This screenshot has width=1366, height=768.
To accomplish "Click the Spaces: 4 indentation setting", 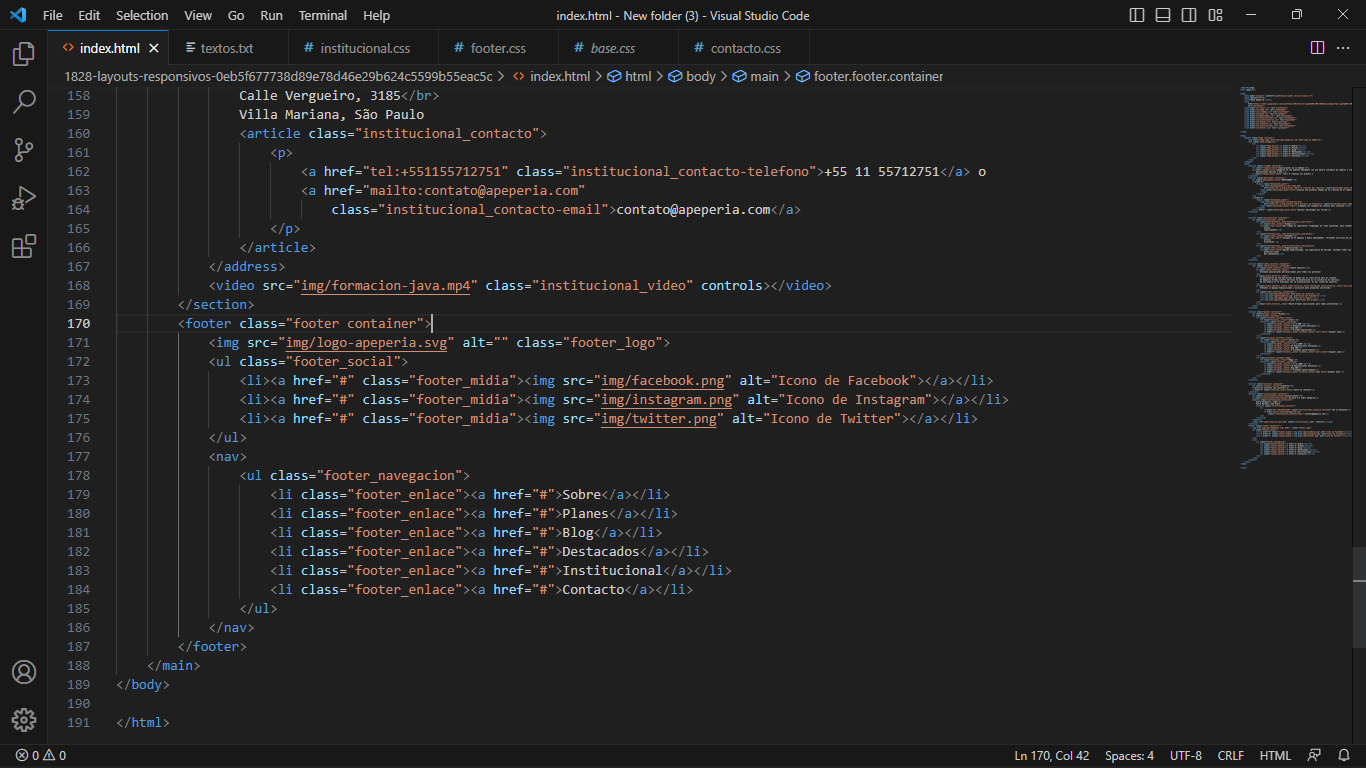I will click(1129, 755).
